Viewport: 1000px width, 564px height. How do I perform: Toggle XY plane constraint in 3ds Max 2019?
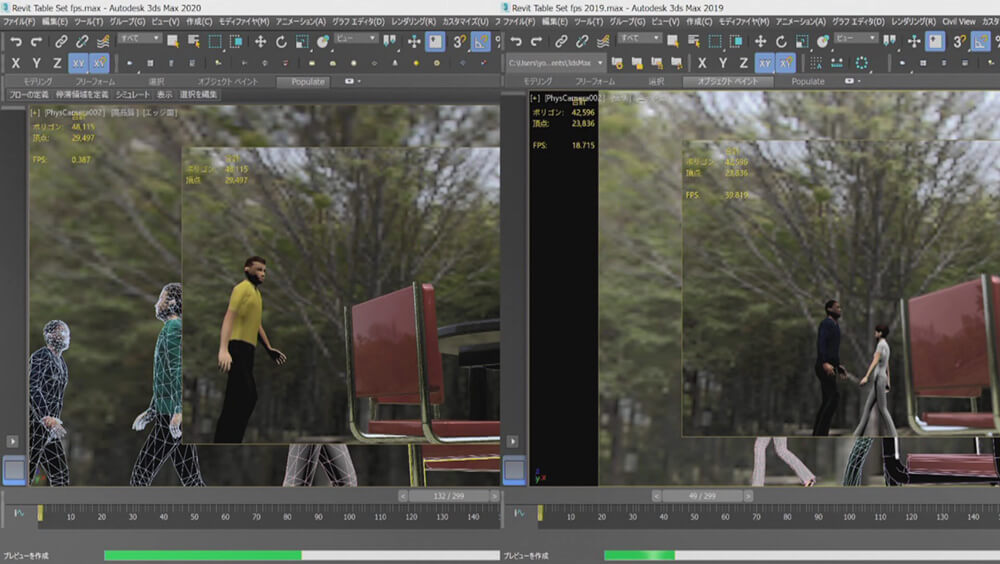[765, 63]
